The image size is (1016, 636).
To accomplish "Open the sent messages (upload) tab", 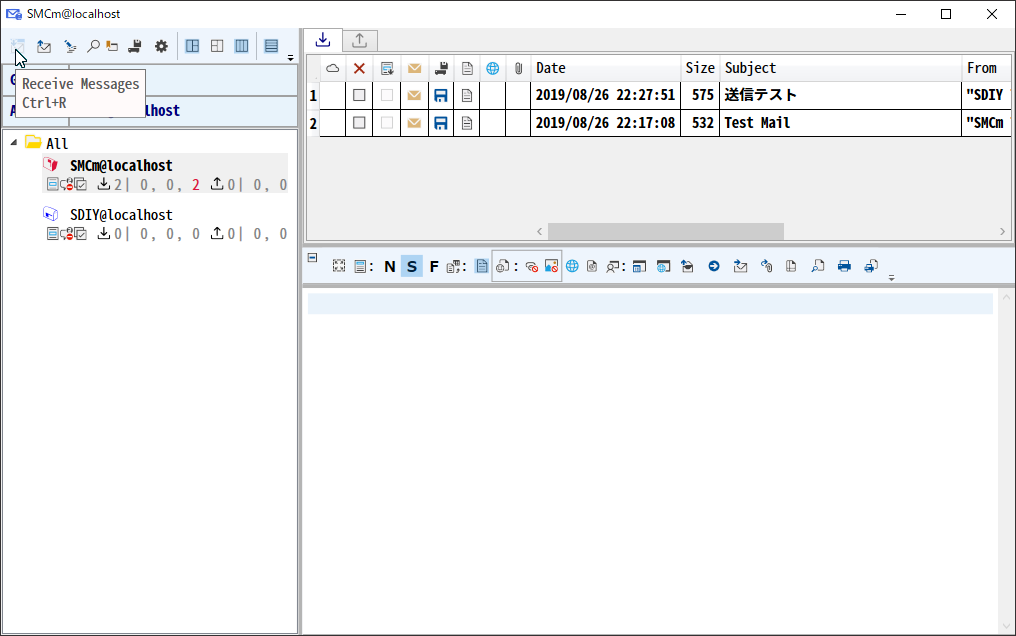I will pos(360,41).
